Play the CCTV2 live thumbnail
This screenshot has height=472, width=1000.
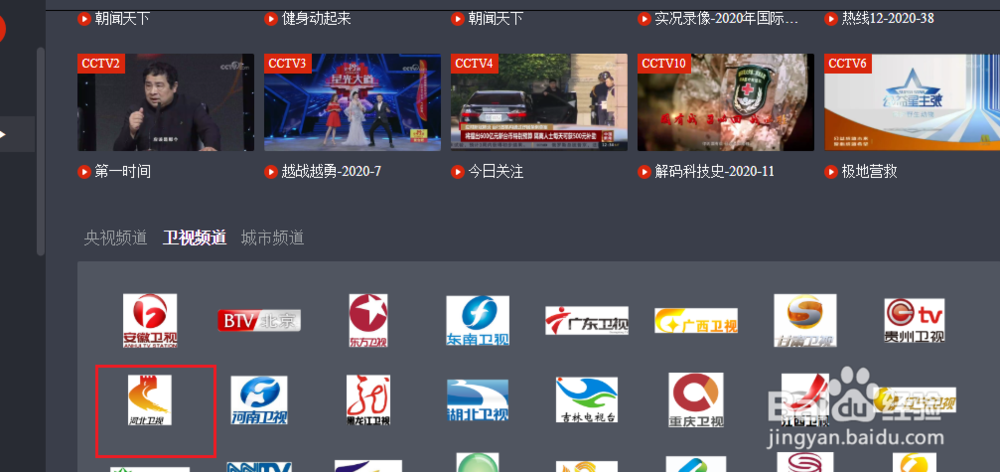click(x=166, y=102)
